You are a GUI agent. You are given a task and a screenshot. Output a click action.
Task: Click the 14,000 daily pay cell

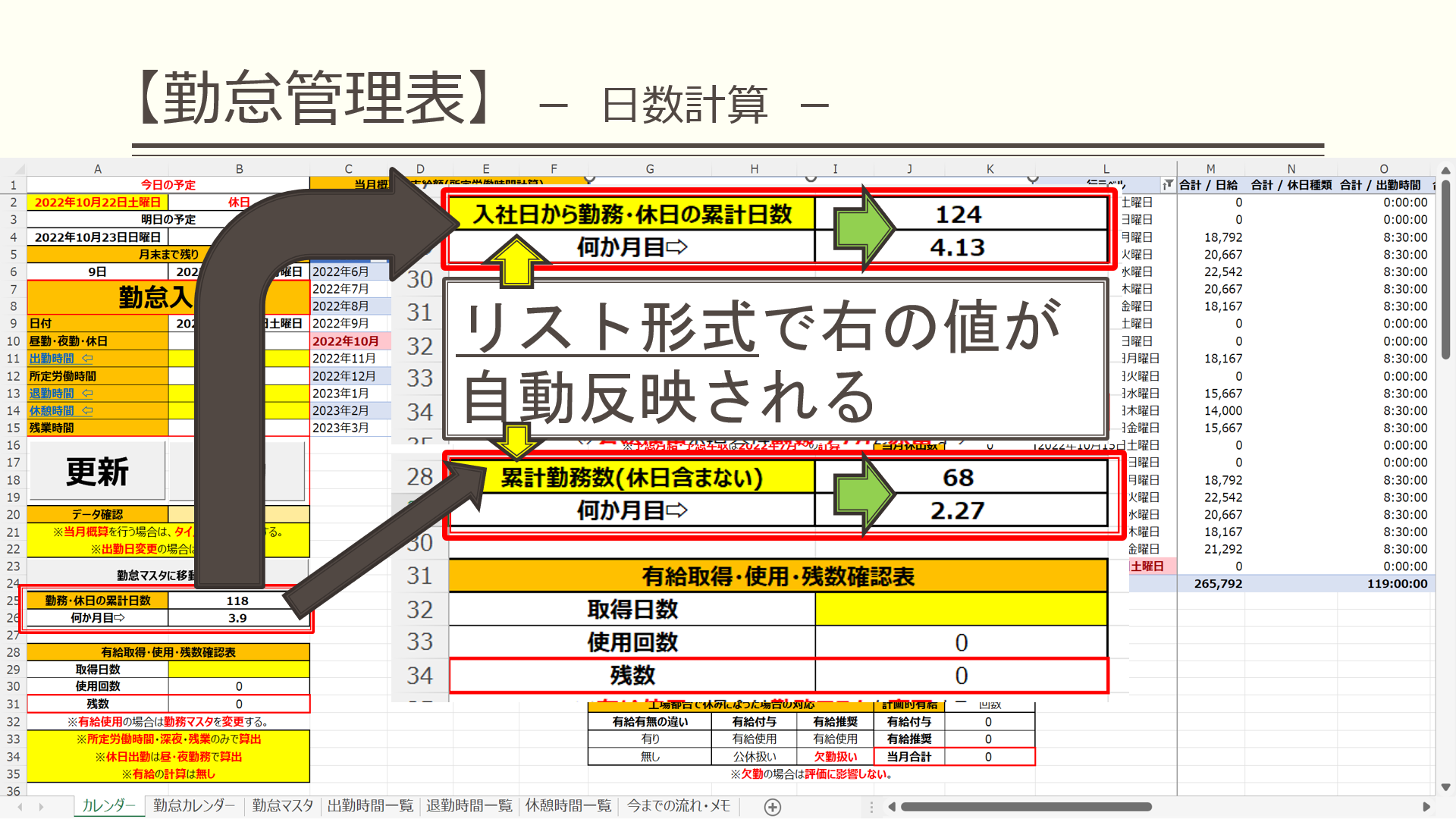pyautogui.click(x=1211, y=411)
